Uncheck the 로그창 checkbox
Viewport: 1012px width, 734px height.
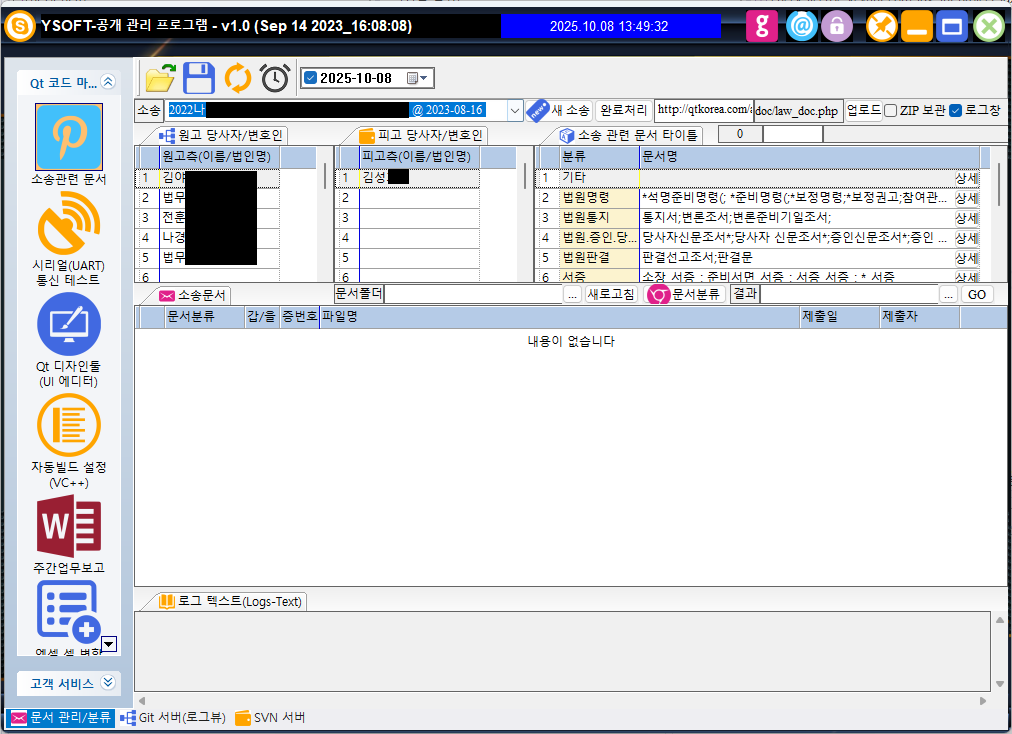955,110
